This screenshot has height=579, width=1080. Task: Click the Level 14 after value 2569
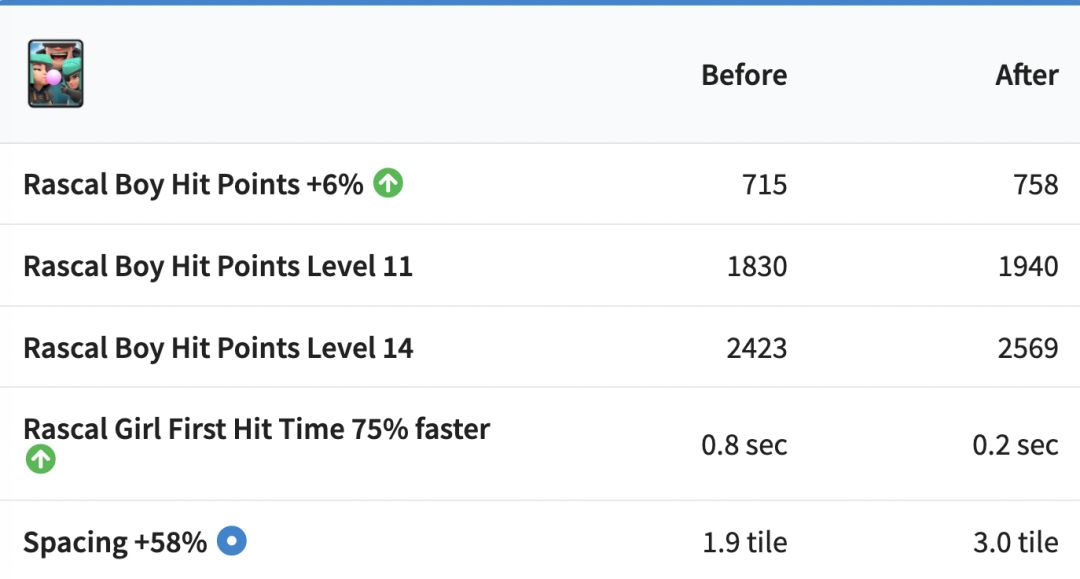[x=1028, y=348]
